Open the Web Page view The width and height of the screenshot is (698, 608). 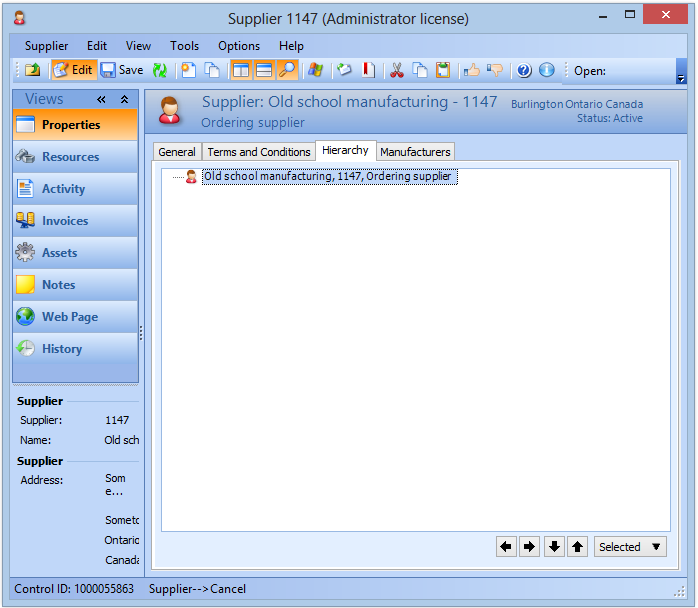coord(75,317)
